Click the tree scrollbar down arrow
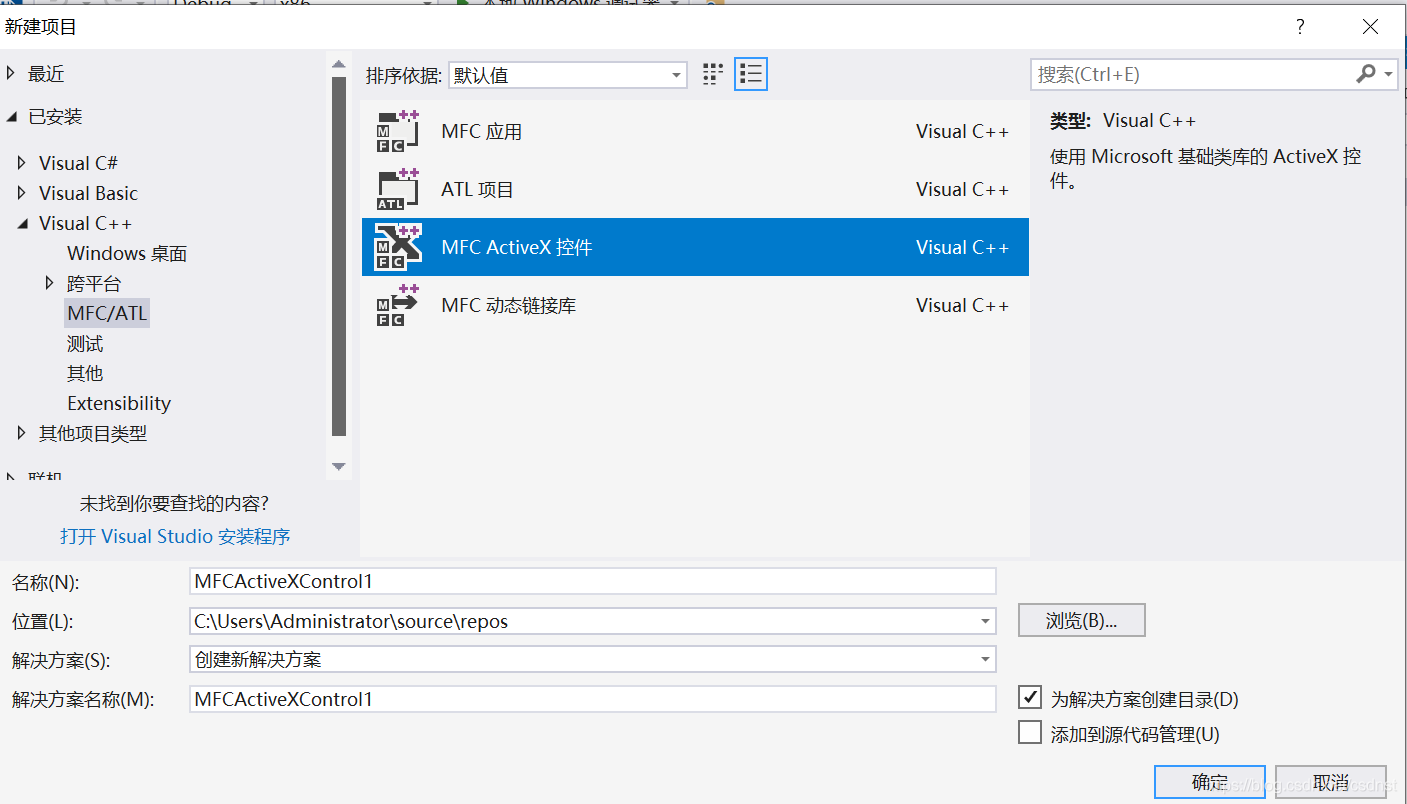 pos(338,466)
